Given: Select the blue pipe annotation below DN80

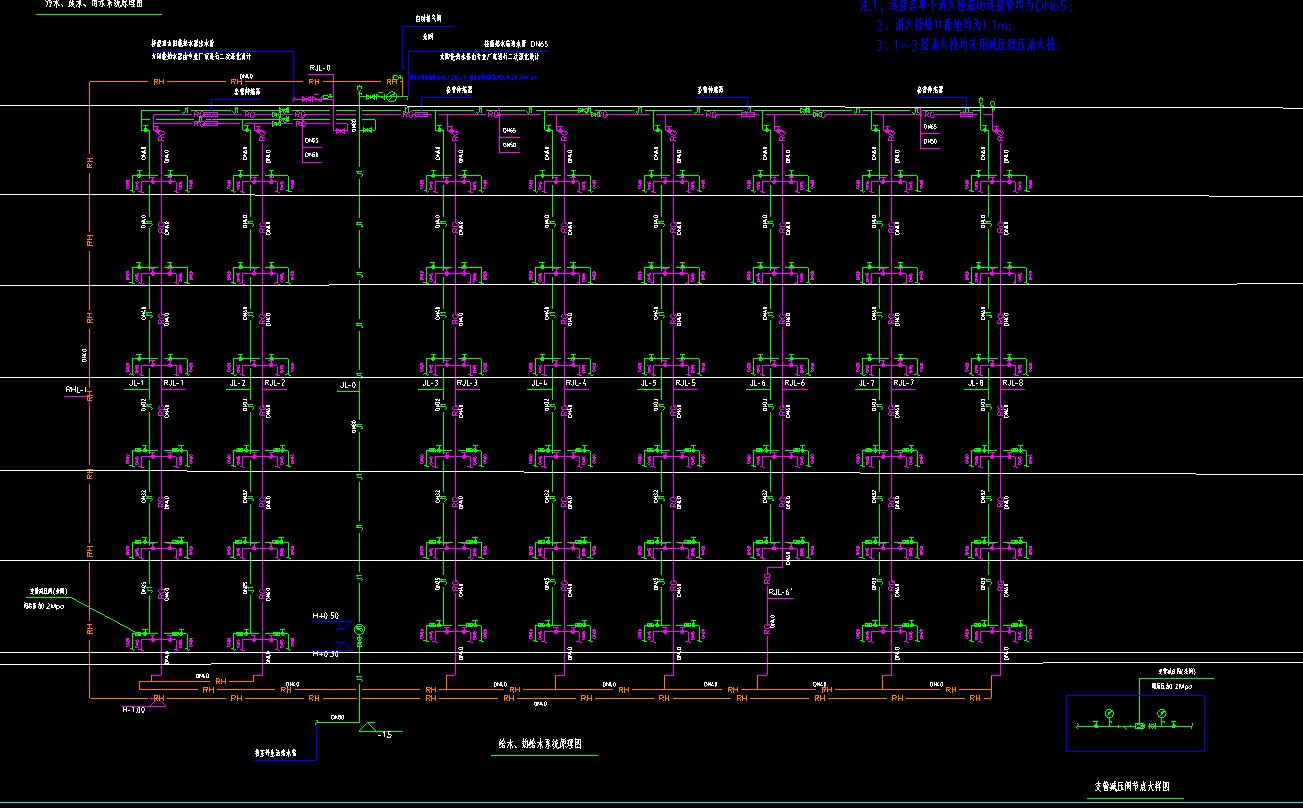Looking at the screenshot, I should [x=276, y=754].
